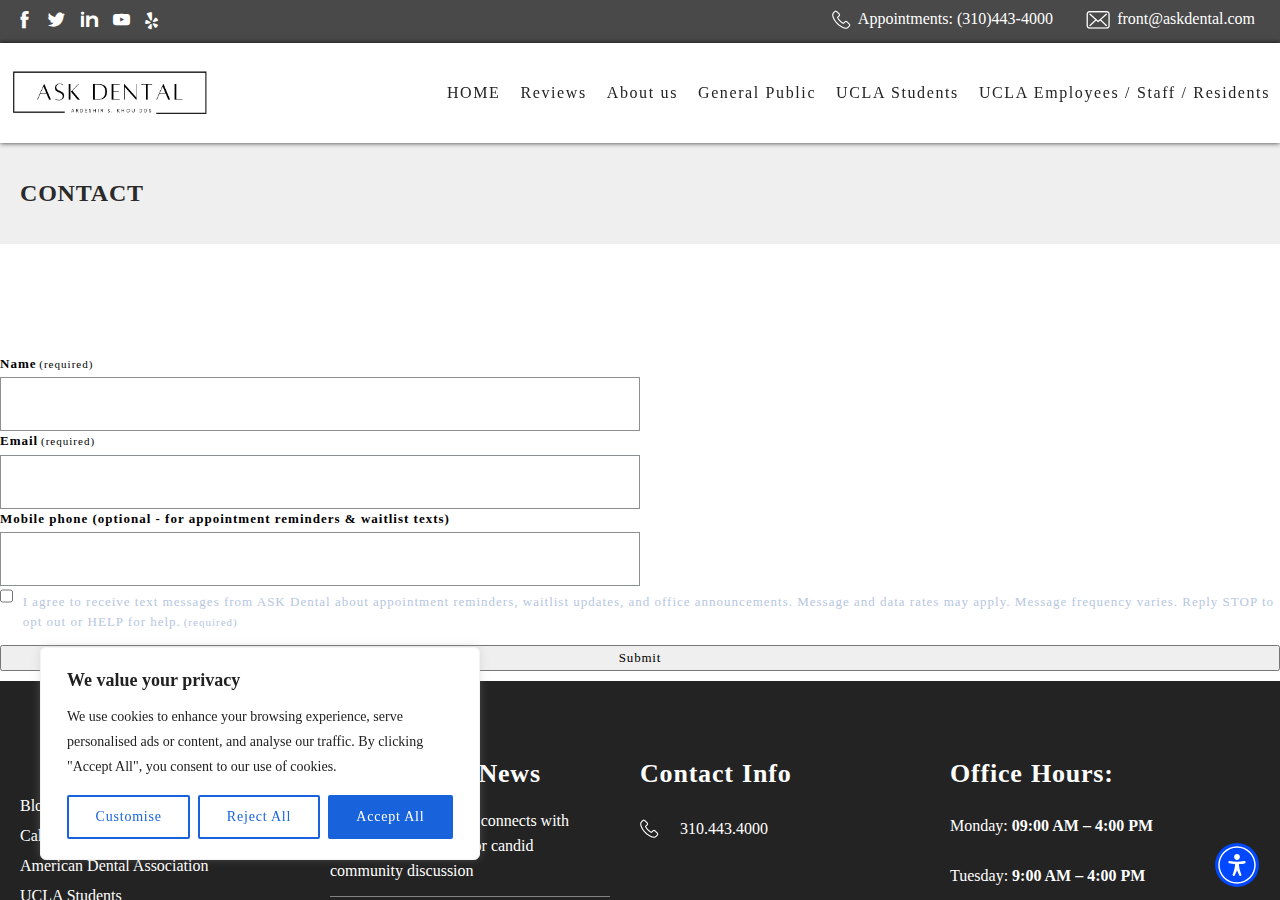
Task: Open the YouTube social icon
Action: pyautogui.click(x=121, y=20)
